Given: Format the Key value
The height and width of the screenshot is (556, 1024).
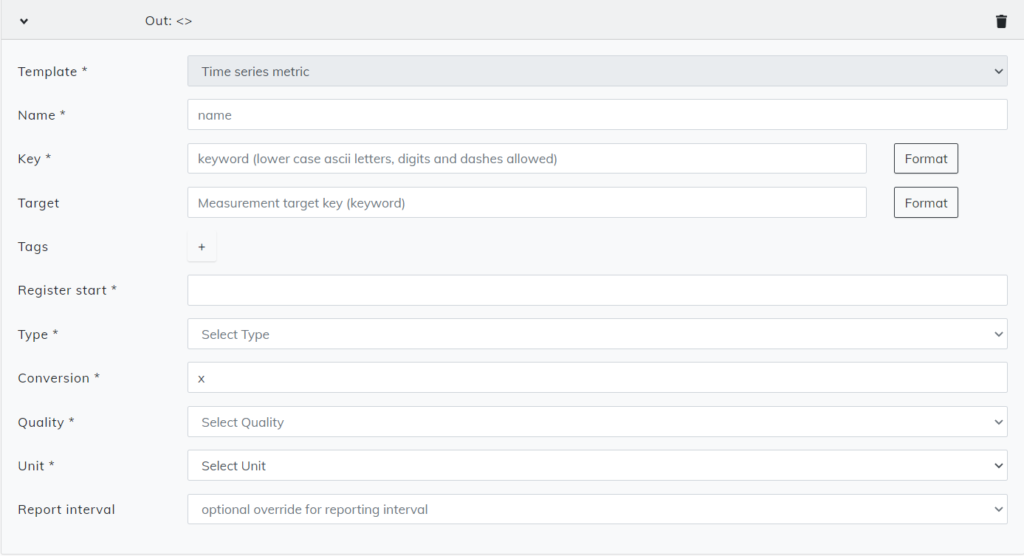Looking at the screenshot, I should [x=925, y=159].
